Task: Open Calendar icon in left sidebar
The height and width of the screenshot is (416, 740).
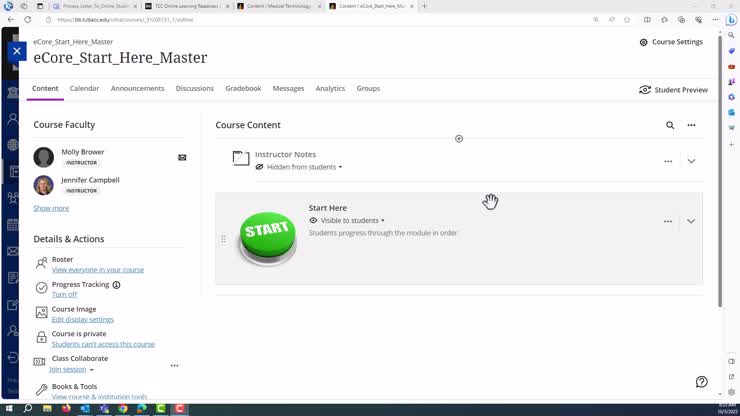Action: coord(13,225)
